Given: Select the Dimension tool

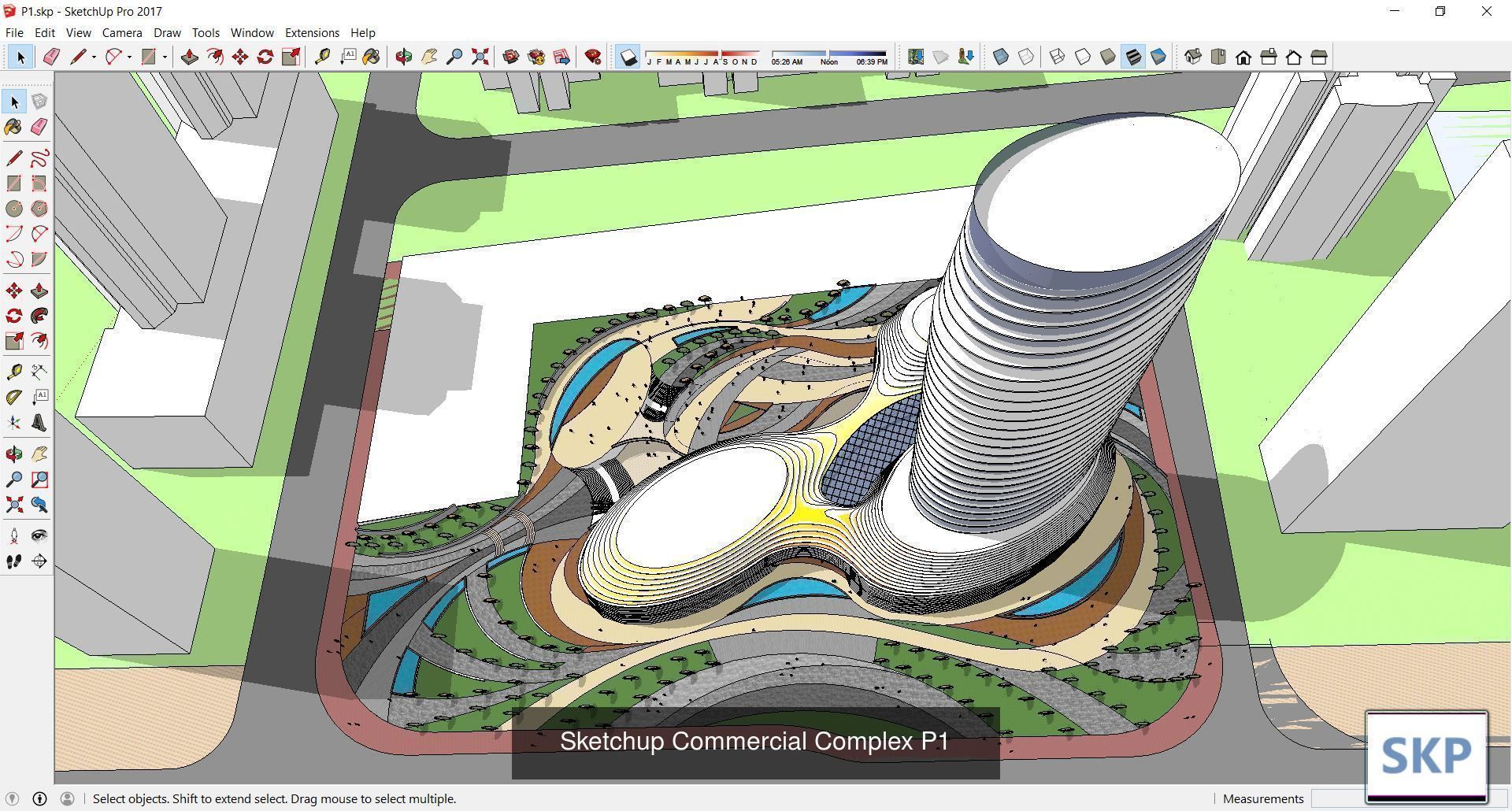Looking at the screenshot, I should [39, 372].
